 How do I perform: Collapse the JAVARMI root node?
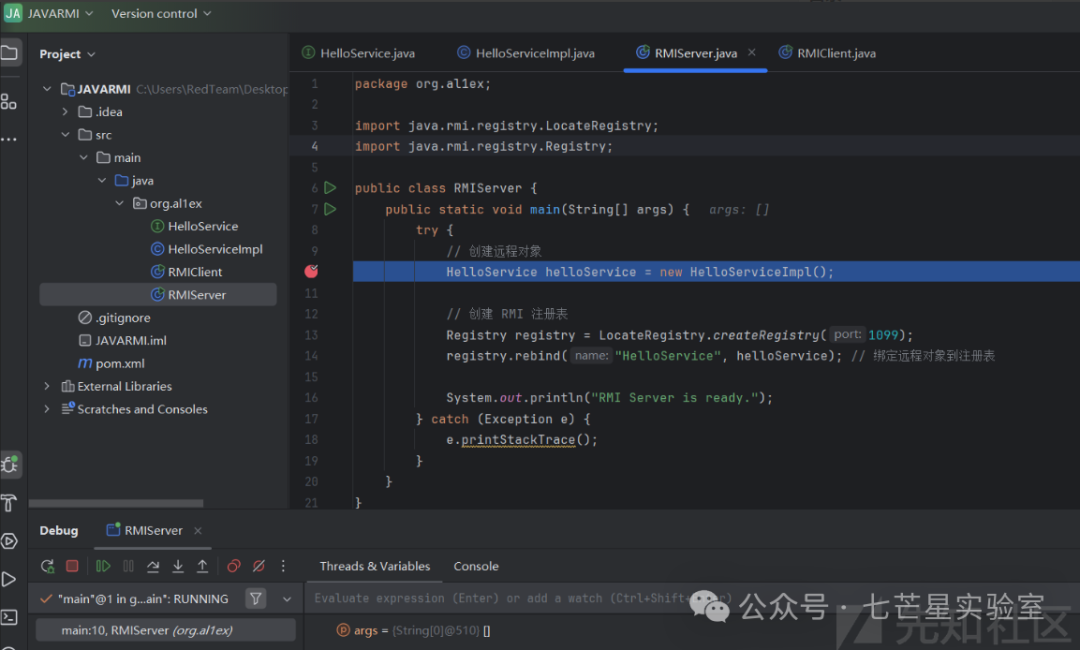pos(47,89)
